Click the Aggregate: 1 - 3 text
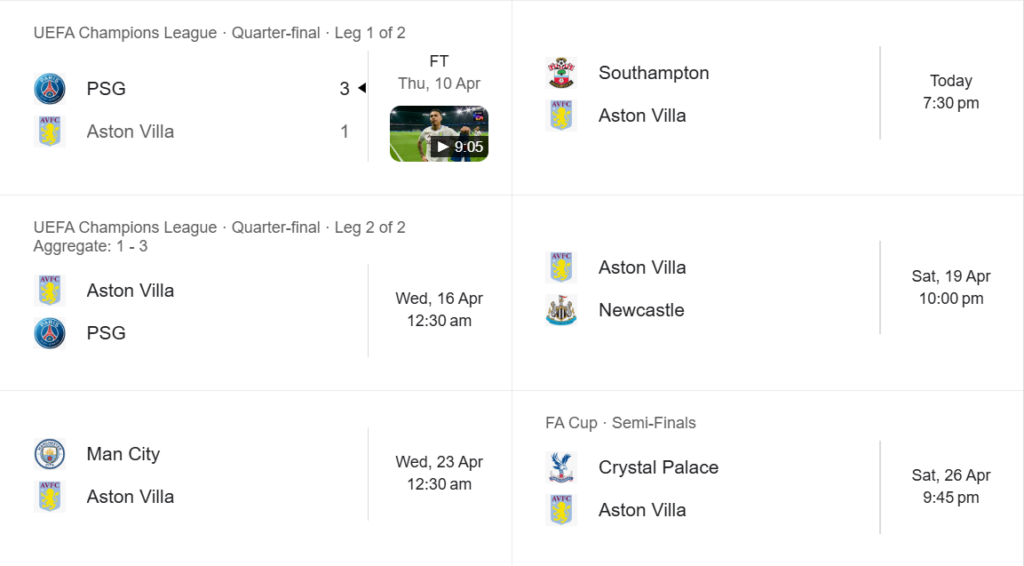The width and height of the screenshot is (1024, 566). tap(90, 246)
